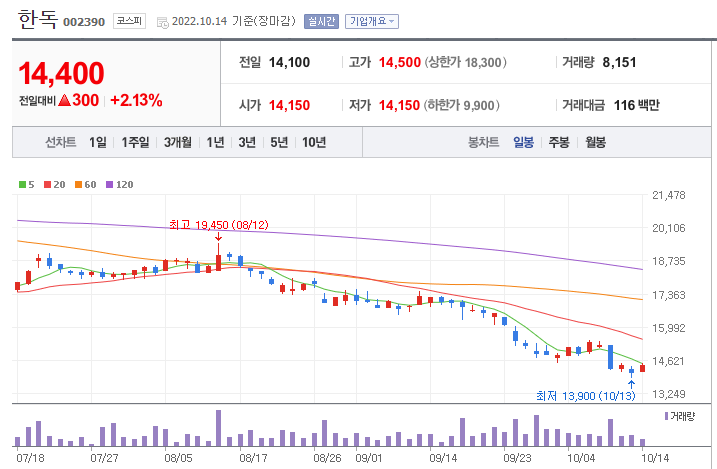Select the 3개월 line chart tab
Screen dimensions: 717x469
tap(178, 143)
